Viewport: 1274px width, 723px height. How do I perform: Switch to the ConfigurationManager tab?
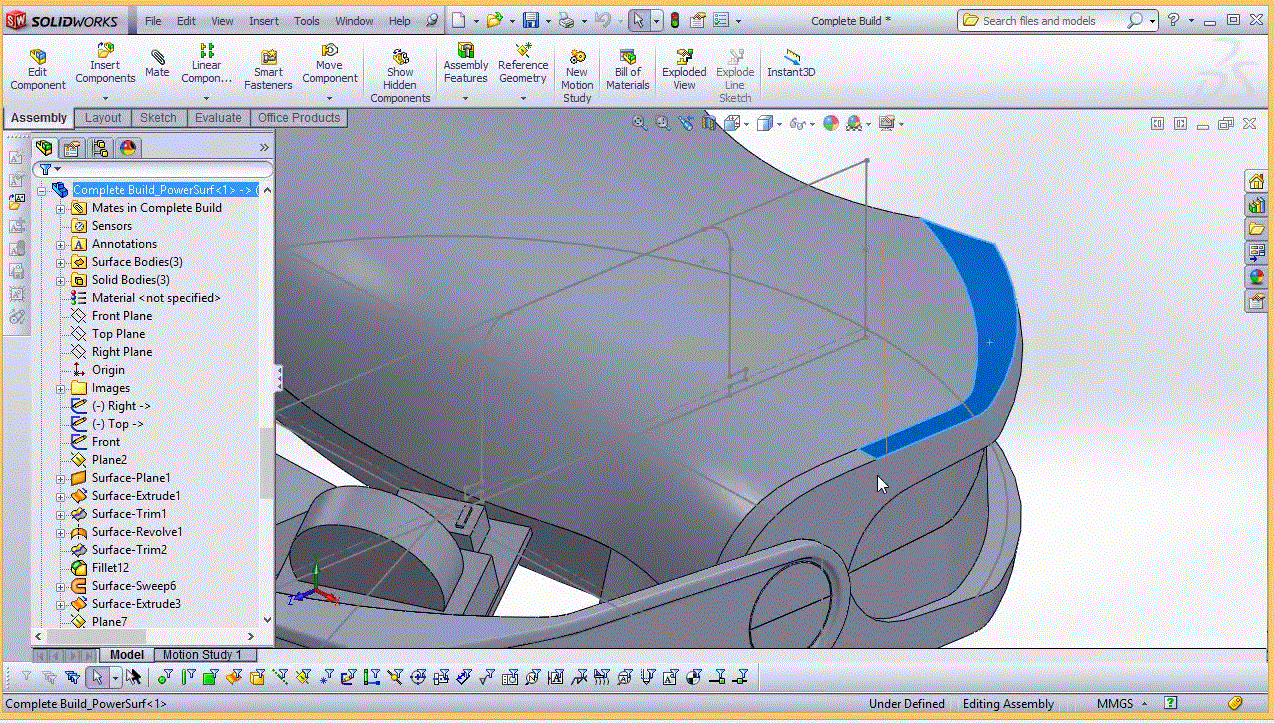[100, 148]
